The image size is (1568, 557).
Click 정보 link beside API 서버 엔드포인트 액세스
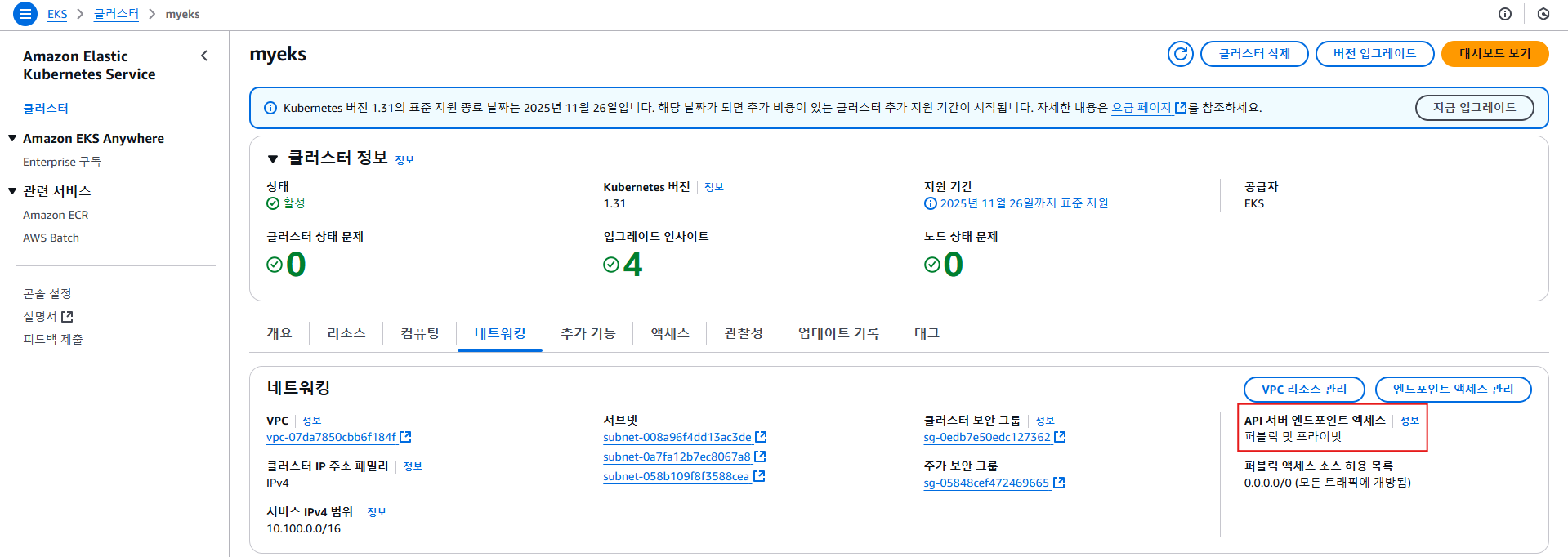[x=1409, y=421]
